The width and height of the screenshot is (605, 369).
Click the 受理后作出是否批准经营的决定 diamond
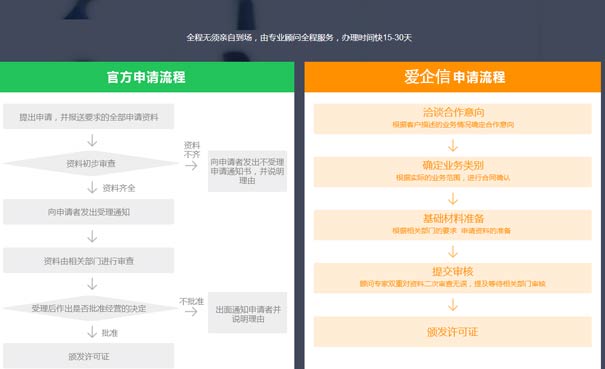pyautogui.click(x=91, y=308)
